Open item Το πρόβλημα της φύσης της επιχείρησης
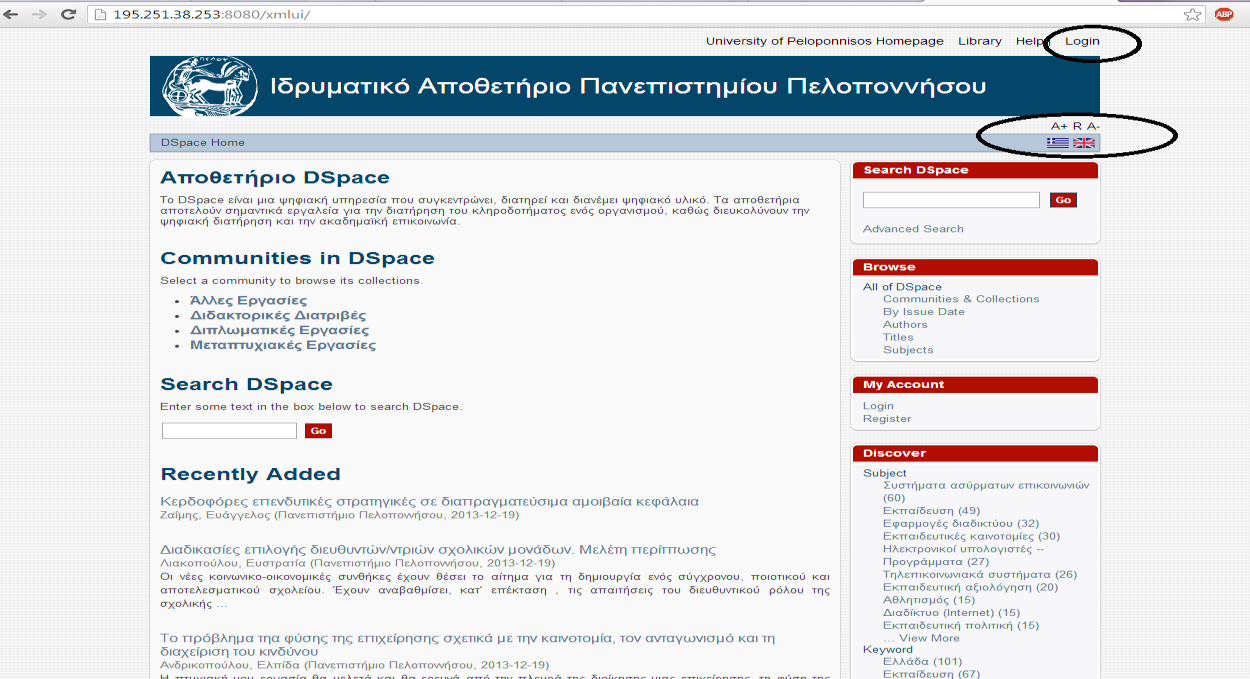 point(468,645)
